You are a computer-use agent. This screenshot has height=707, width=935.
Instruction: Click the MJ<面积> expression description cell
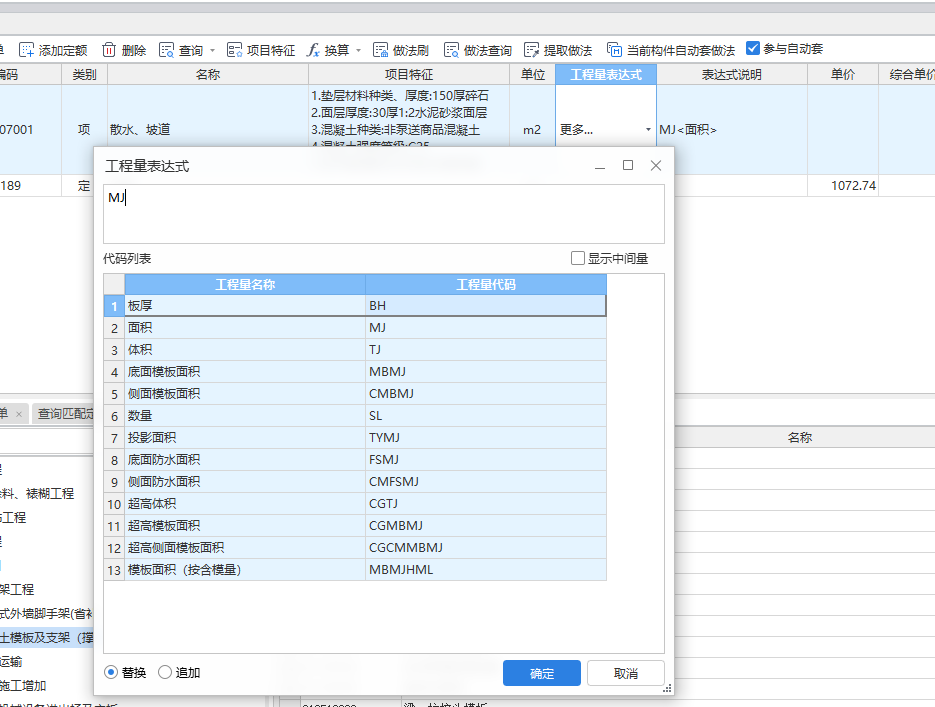tap(732, 129)
